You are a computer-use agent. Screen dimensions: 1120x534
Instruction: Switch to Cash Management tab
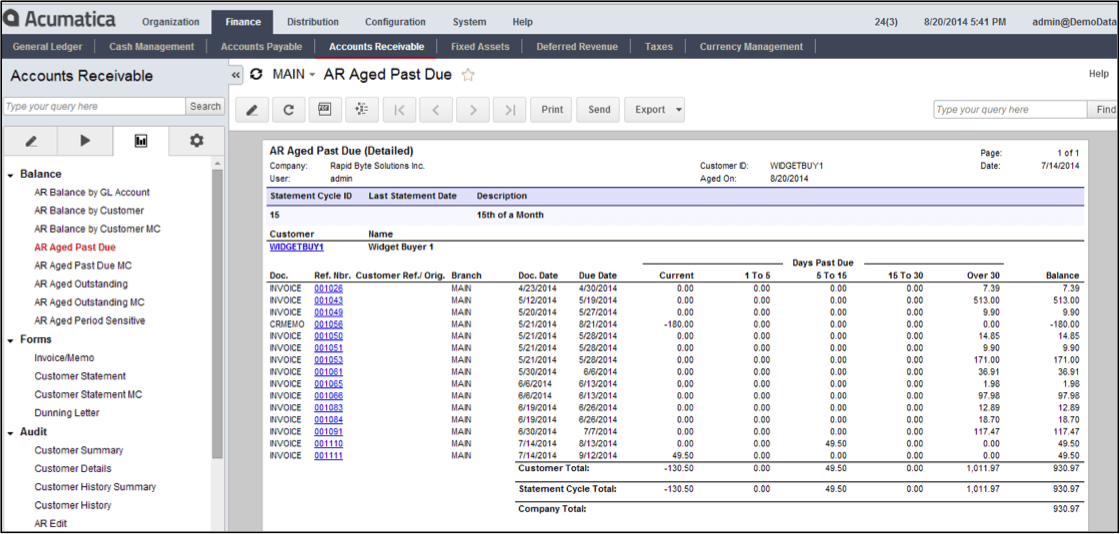pos(151,46)
